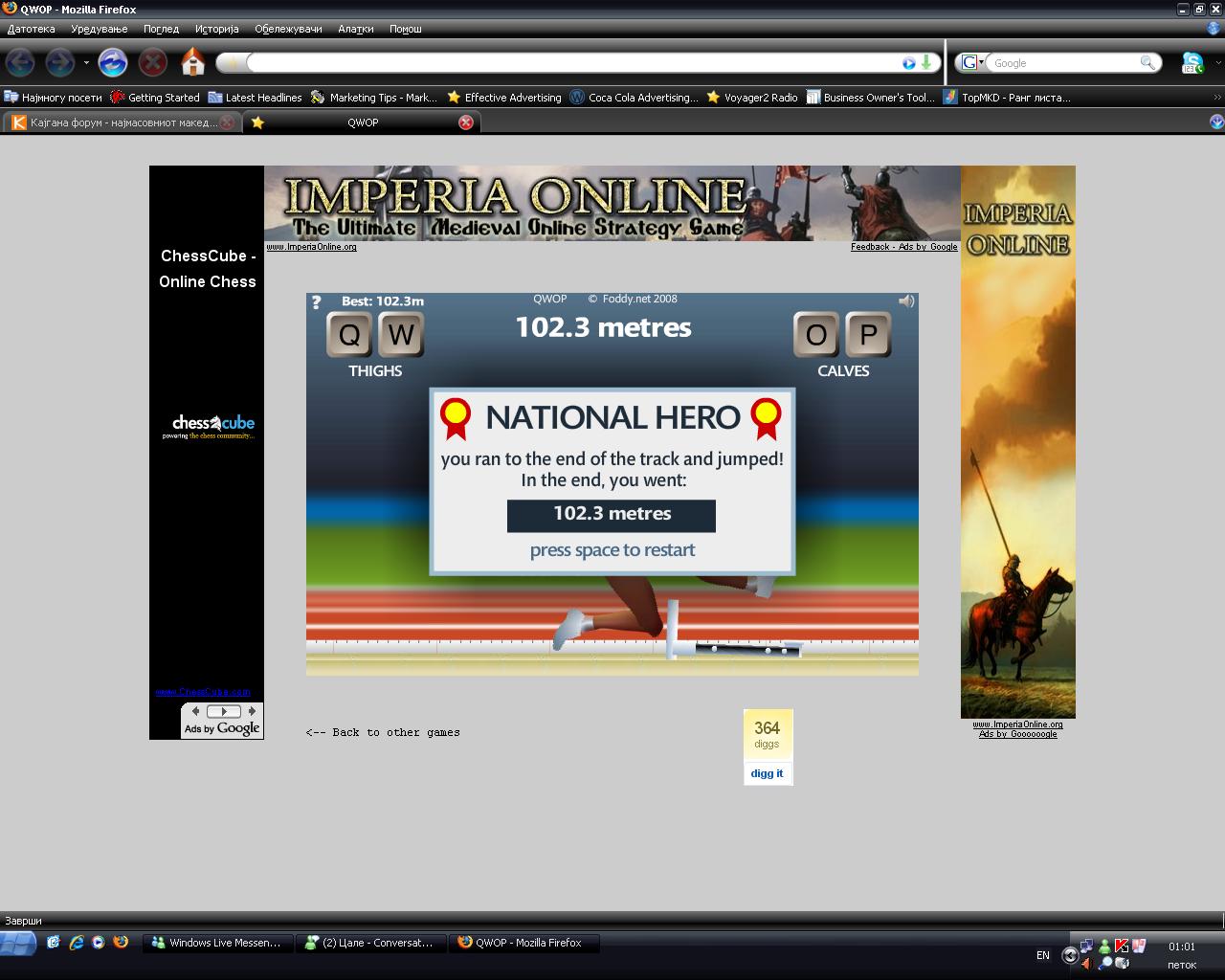Open the QWOP help question mark
Image resolution: width=1225 pixels, height=980 pixels.
coord(317,302)
